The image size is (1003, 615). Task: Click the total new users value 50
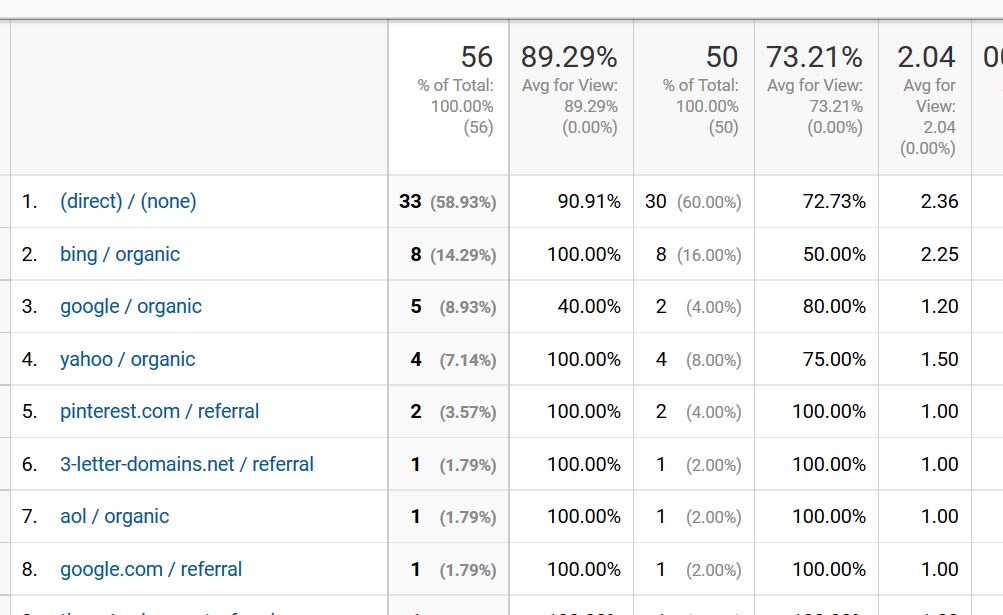(x=722, y=57)
